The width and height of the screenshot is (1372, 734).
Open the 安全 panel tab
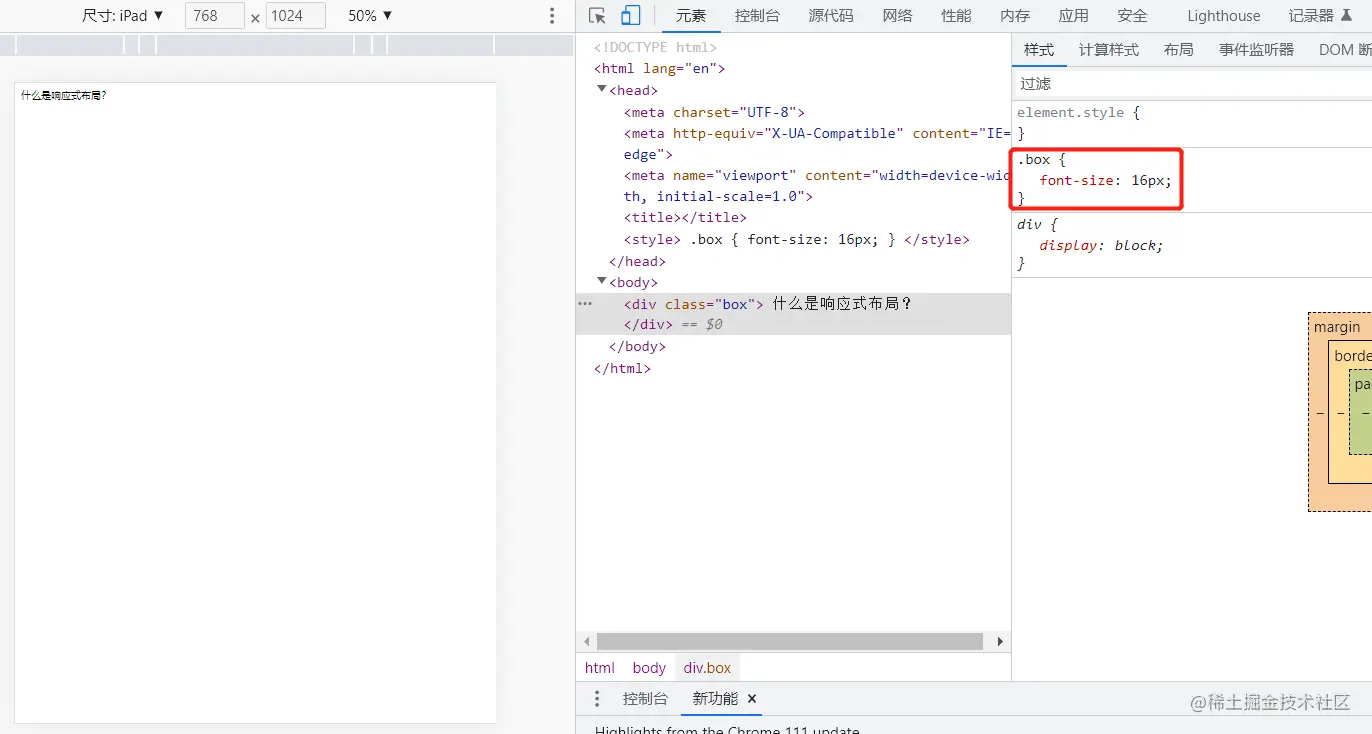click(x=1133, y=15)
